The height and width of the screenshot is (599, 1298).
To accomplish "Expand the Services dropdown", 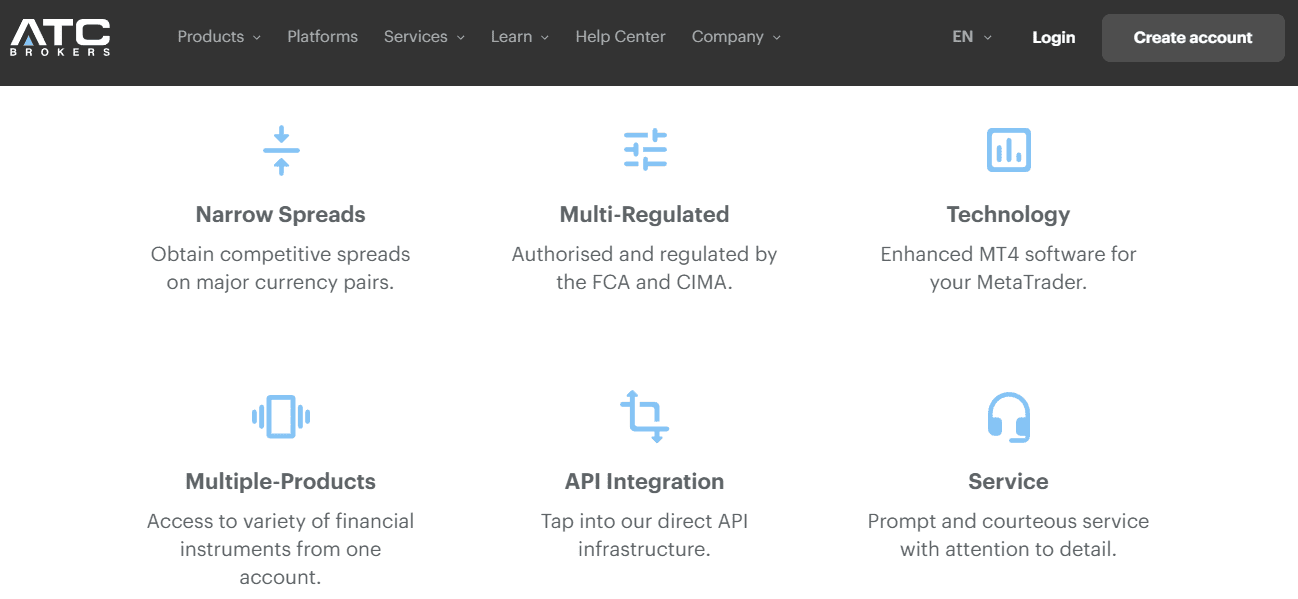I will pos(424,37).
